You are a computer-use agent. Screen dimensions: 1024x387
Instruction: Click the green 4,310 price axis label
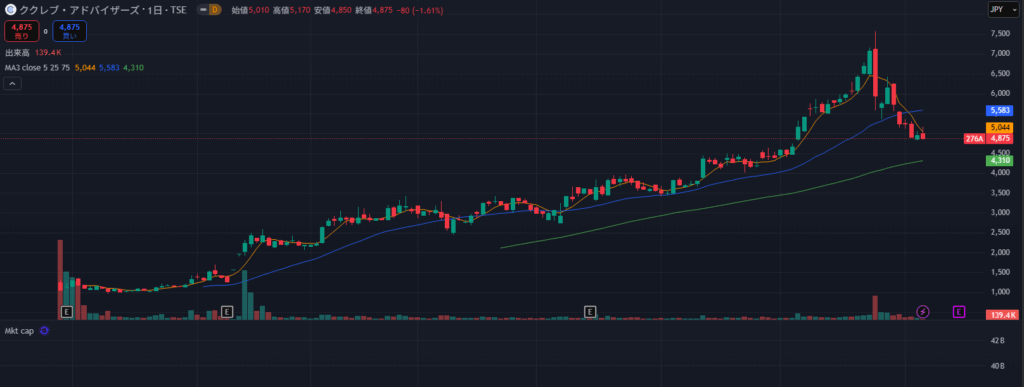pos(1000,161)
